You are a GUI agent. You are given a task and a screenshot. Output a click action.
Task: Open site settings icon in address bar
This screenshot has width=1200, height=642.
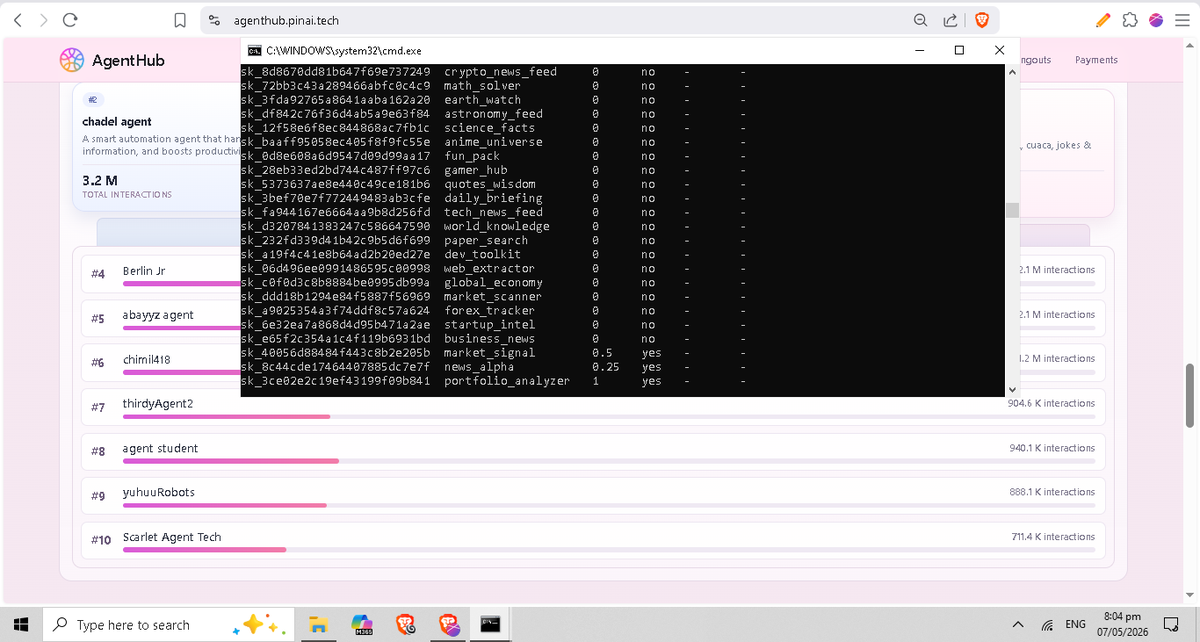click(214, 20)
